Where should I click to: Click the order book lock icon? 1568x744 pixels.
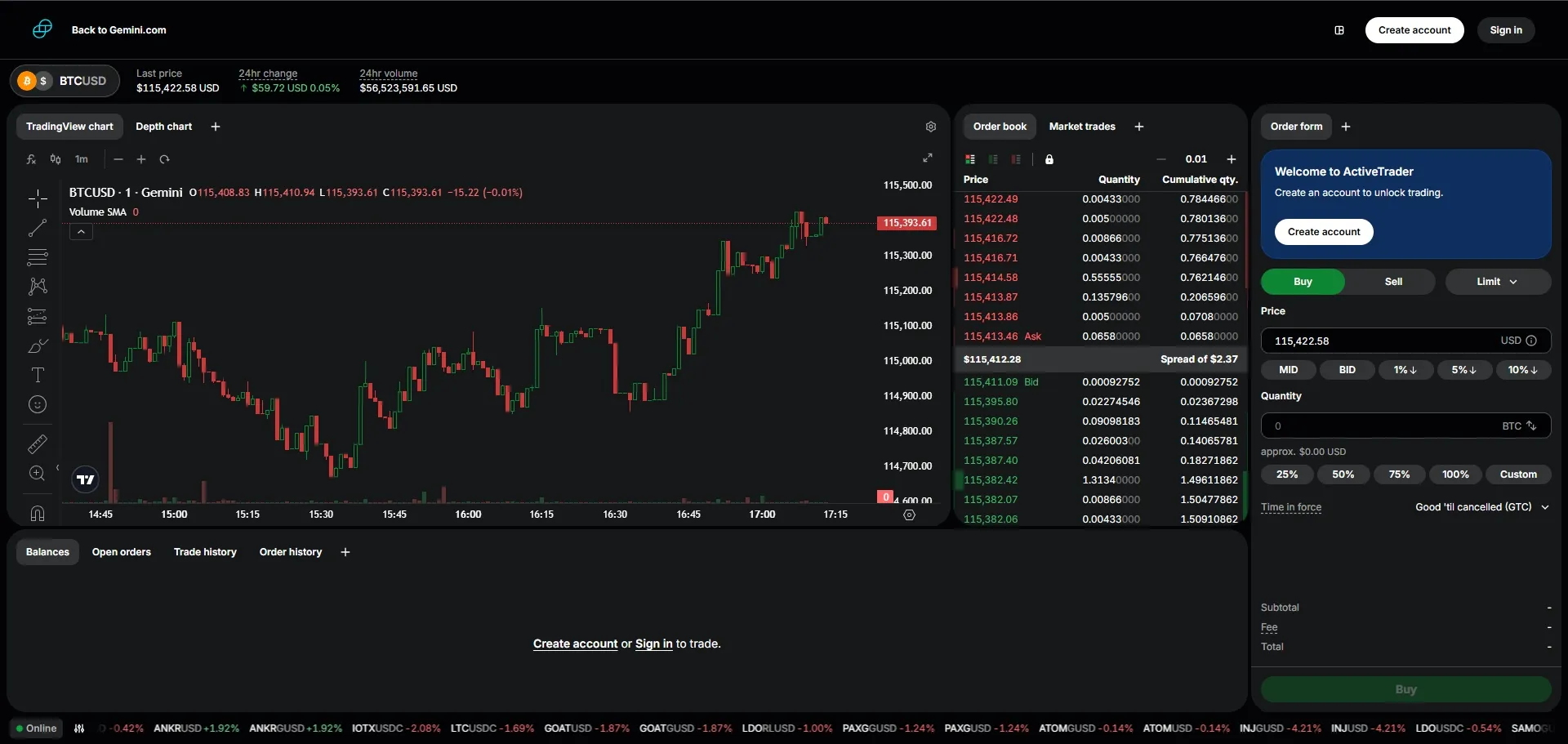pos(1049,159)
